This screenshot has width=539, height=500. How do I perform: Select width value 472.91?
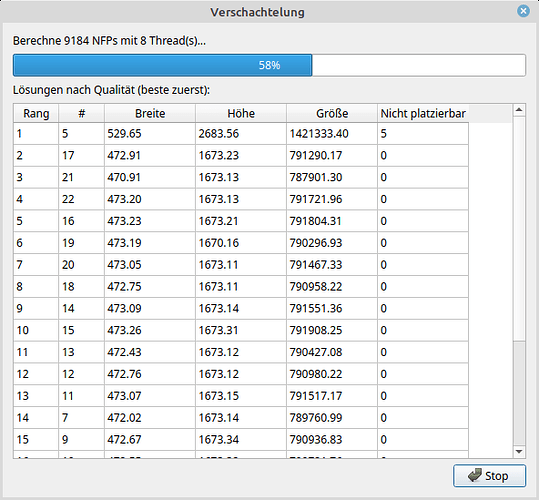coord(150,155)
